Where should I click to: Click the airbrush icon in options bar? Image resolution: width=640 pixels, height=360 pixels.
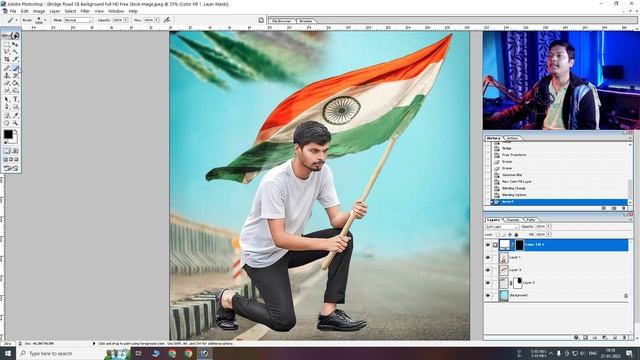pos(167,20)
